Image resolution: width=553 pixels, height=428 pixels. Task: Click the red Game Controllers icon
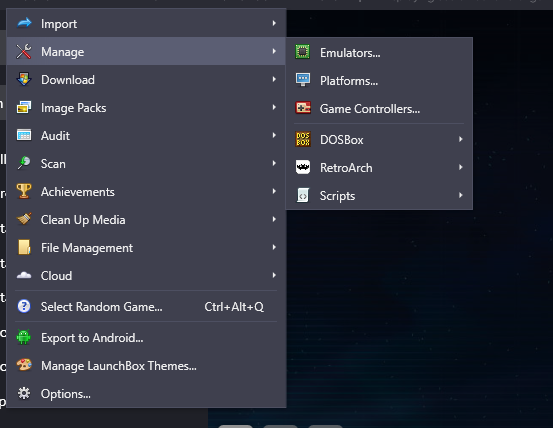(x=303, y=108)
